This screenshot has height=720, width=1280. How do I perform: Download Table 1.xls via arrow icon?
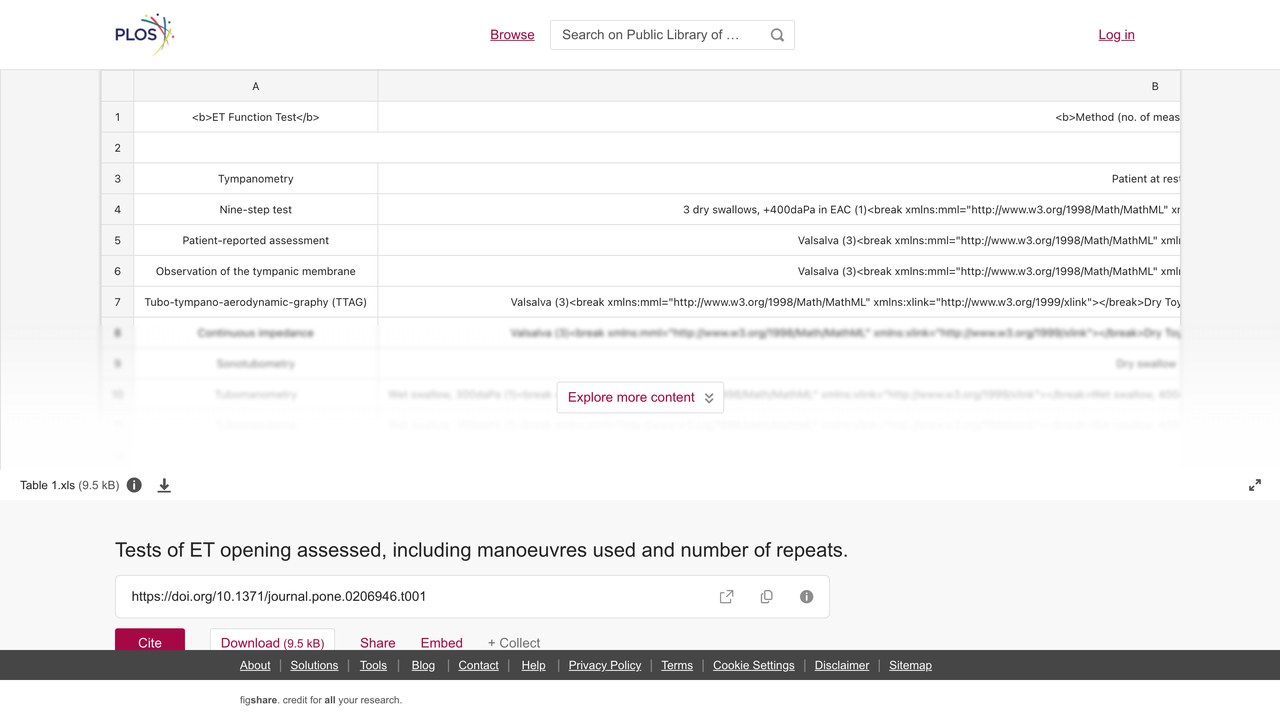click(x=164, y=485)
